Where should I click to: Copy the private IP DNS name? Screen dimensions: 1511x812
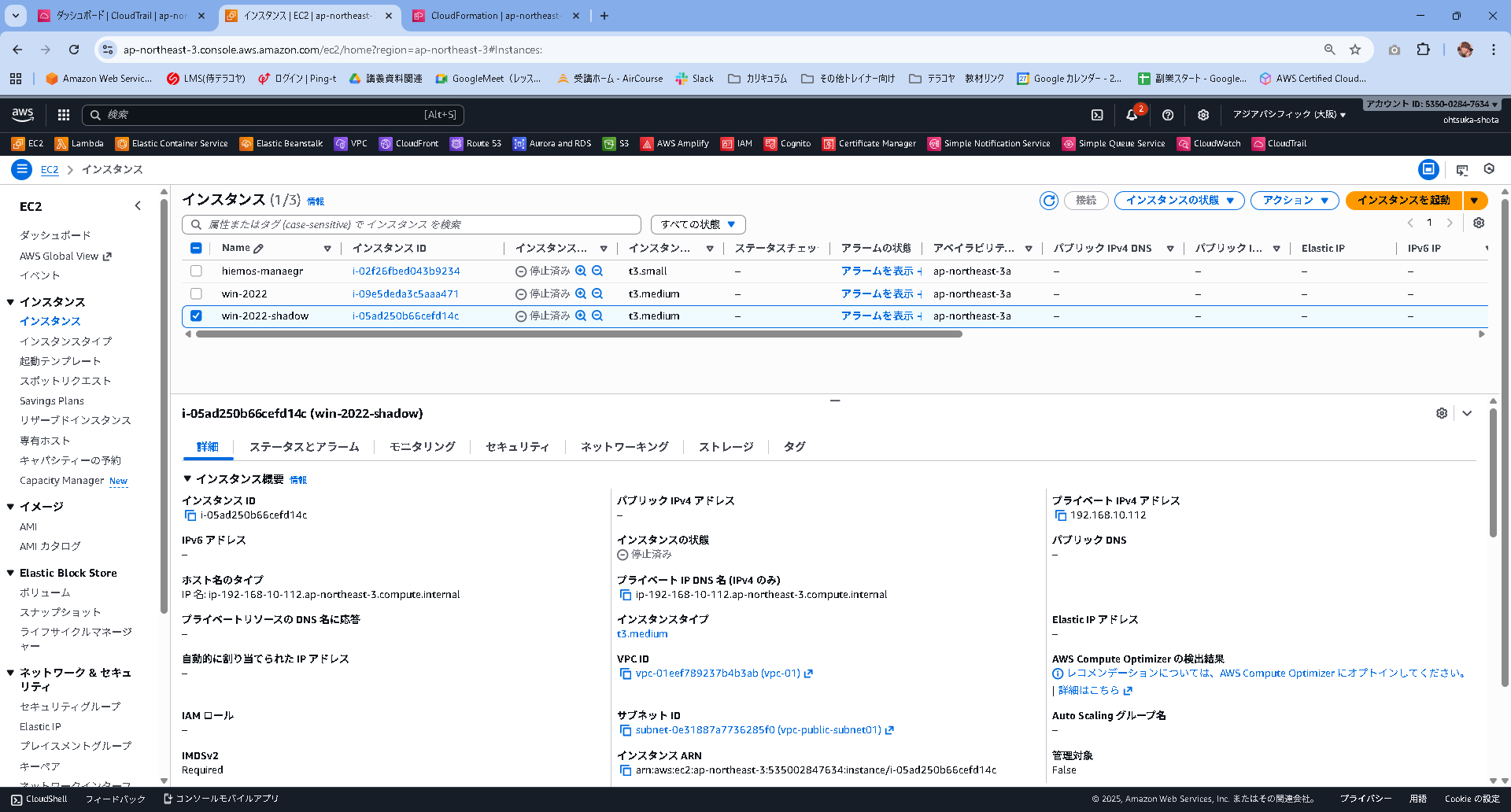tap(626, 595)
